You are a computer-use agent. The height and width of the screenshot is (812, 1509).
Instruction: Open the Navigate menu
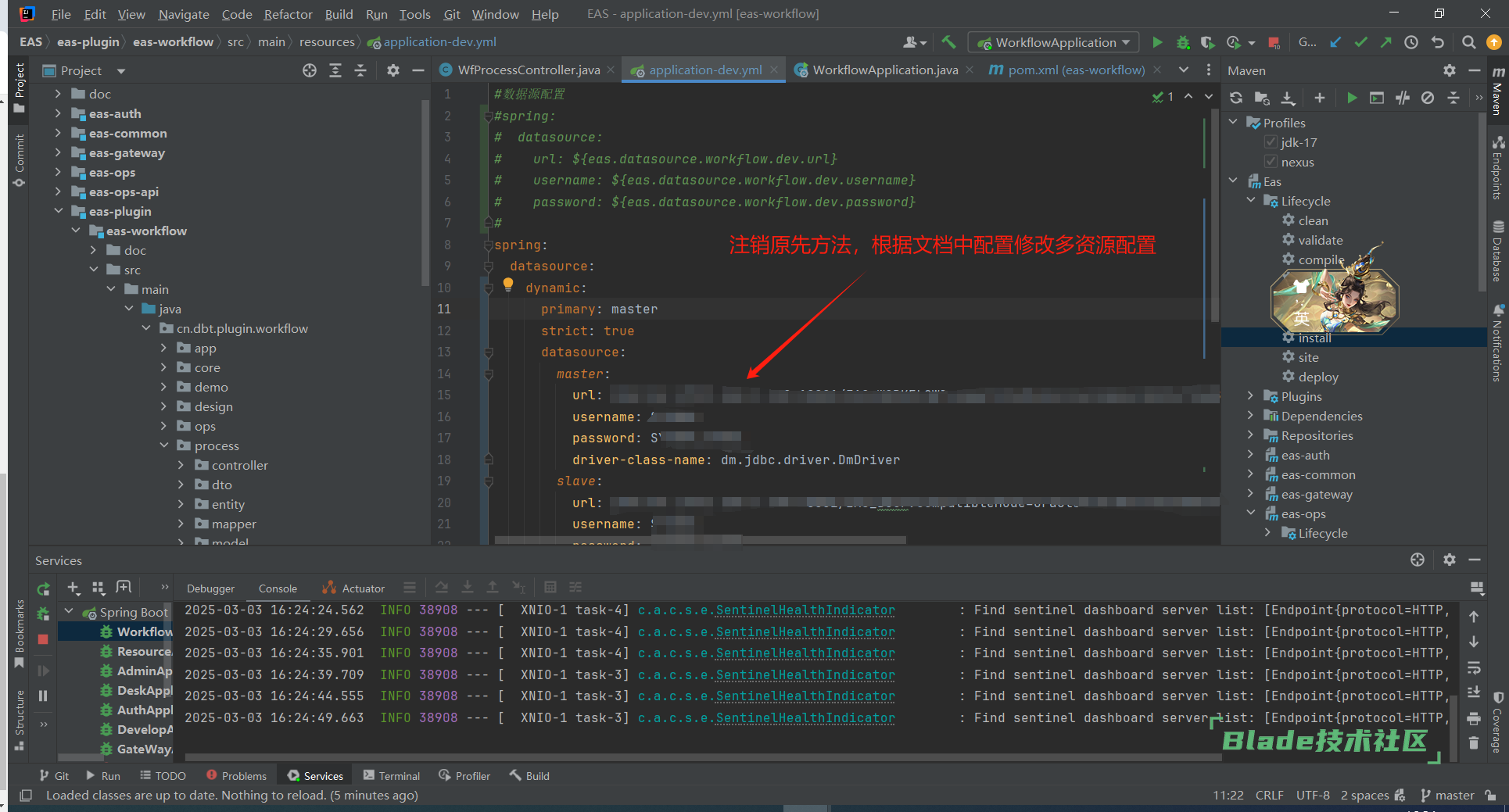pyautogui.click(x=184, y=14)
